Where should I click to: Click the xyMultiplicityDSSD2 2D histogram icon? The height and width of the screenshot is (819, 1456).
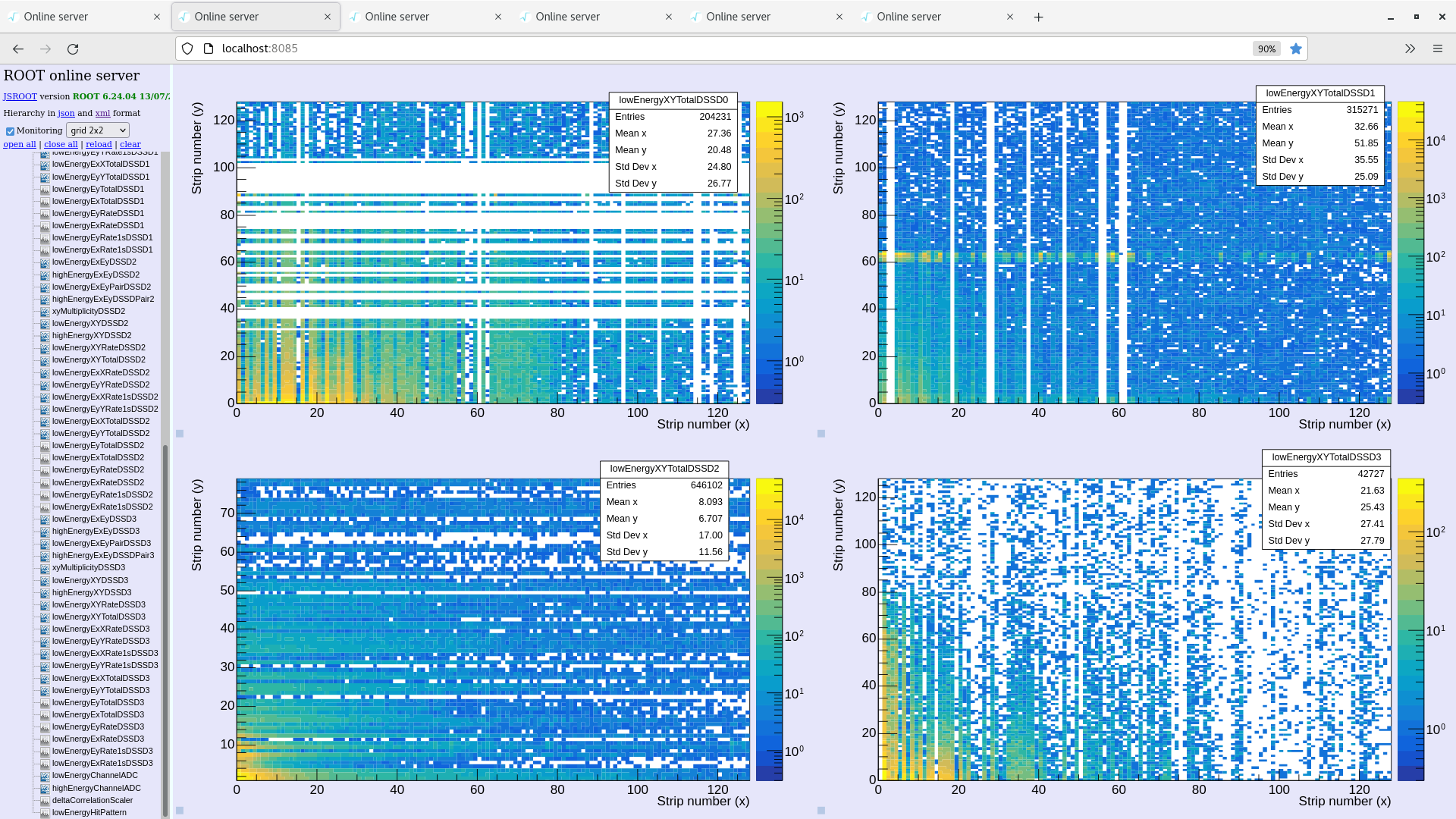point(44,311)
